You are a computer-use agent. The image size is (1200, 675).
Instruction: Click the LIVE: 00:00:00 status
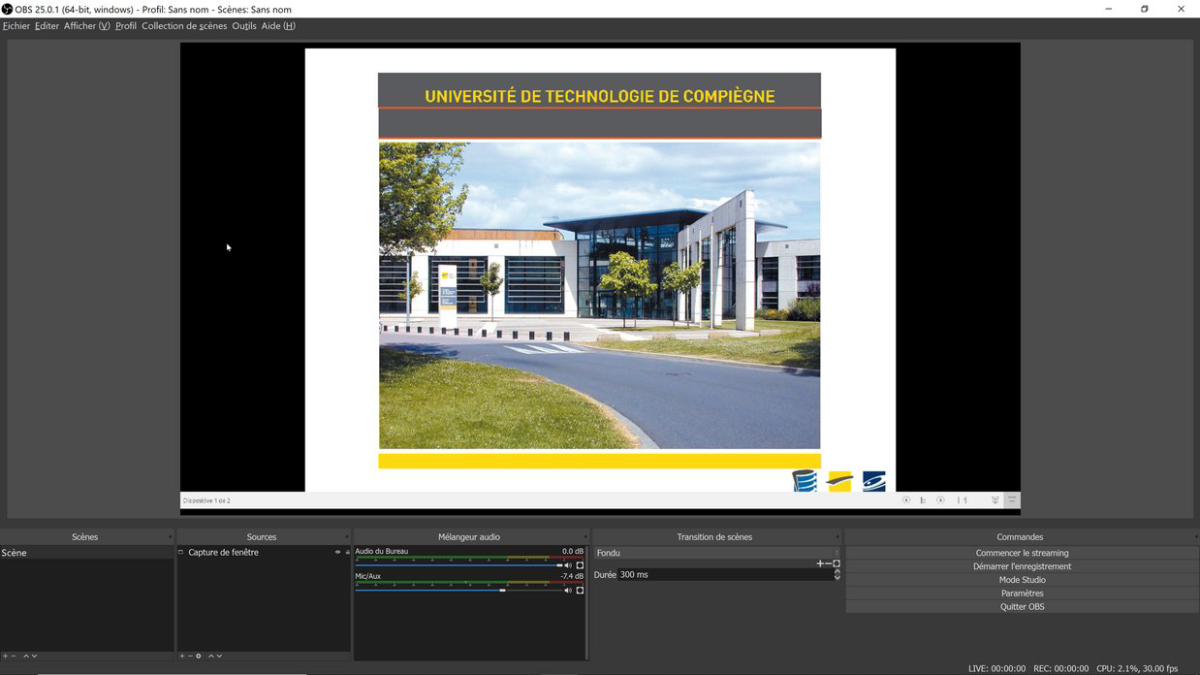point(997,668)
